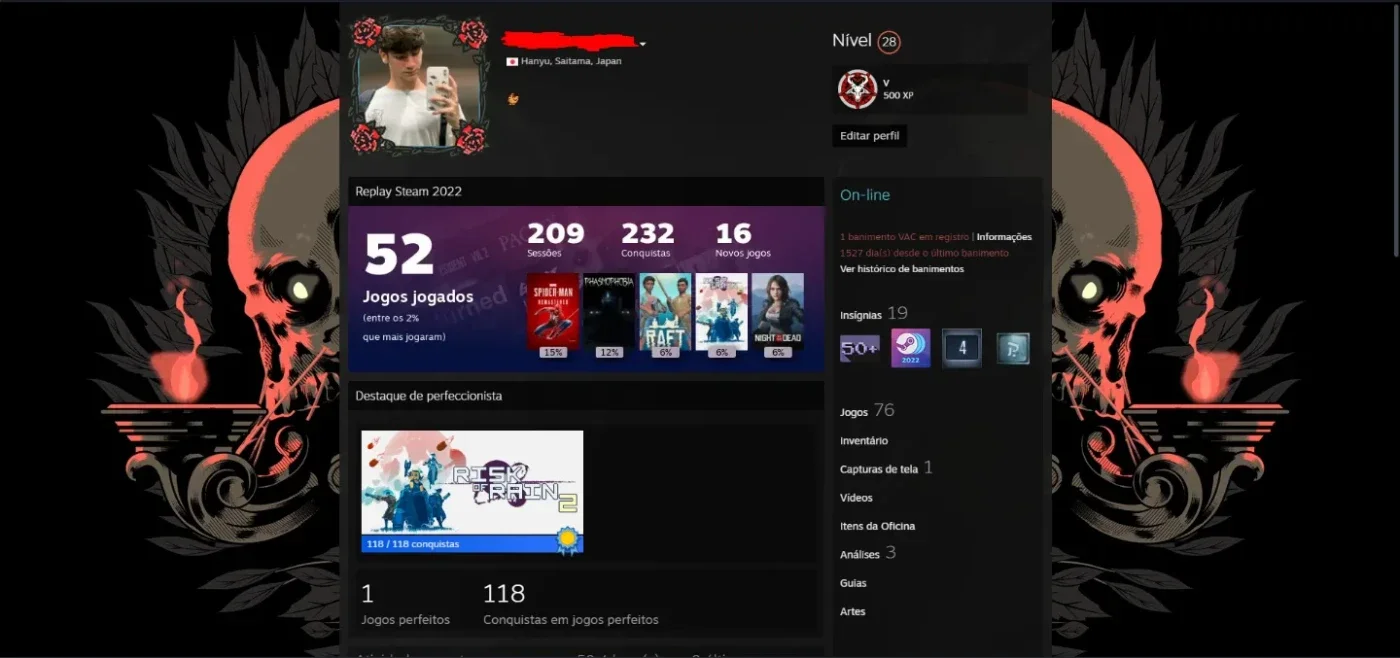This screenshot has width=1400, height=658.
Task: Open the Análises 3 link
Action: click(x=868, y=553)
